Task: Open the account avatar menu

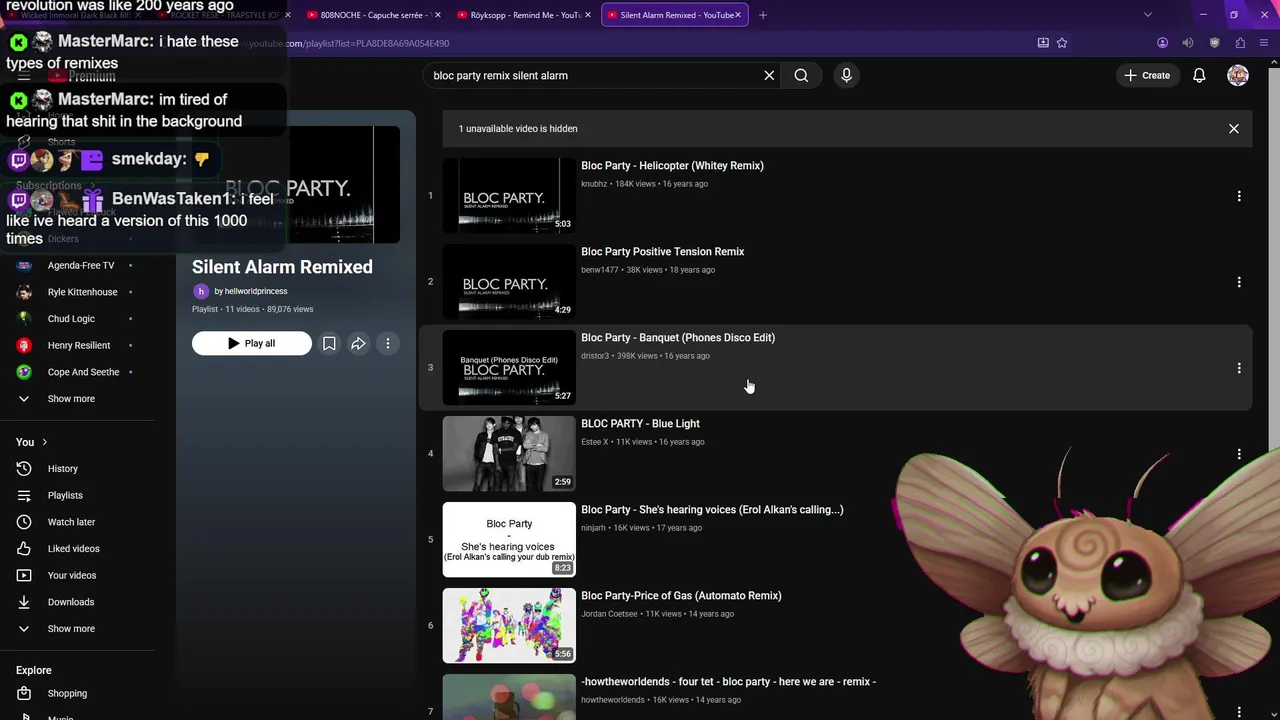Action: tap(1238, 75)
